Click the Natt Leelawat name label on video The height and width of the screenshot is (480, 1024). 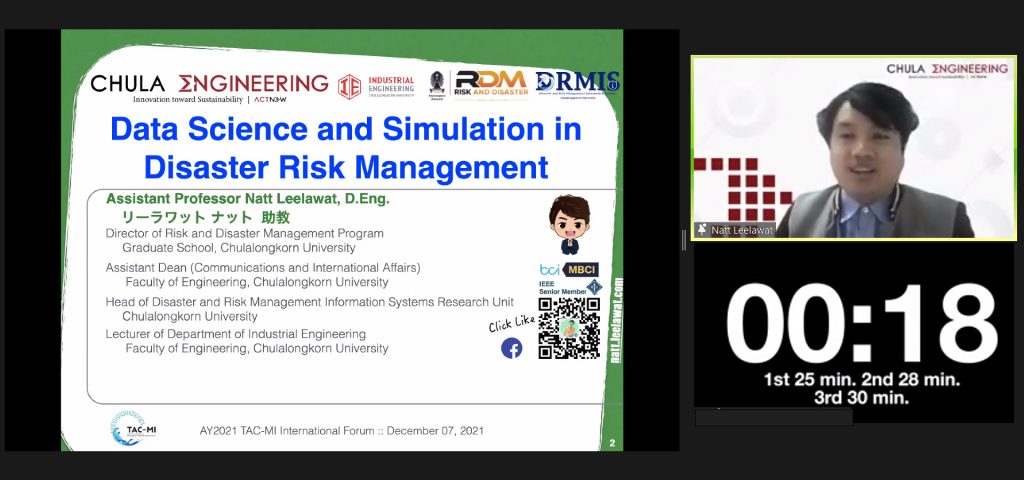[x=741, y=231]
